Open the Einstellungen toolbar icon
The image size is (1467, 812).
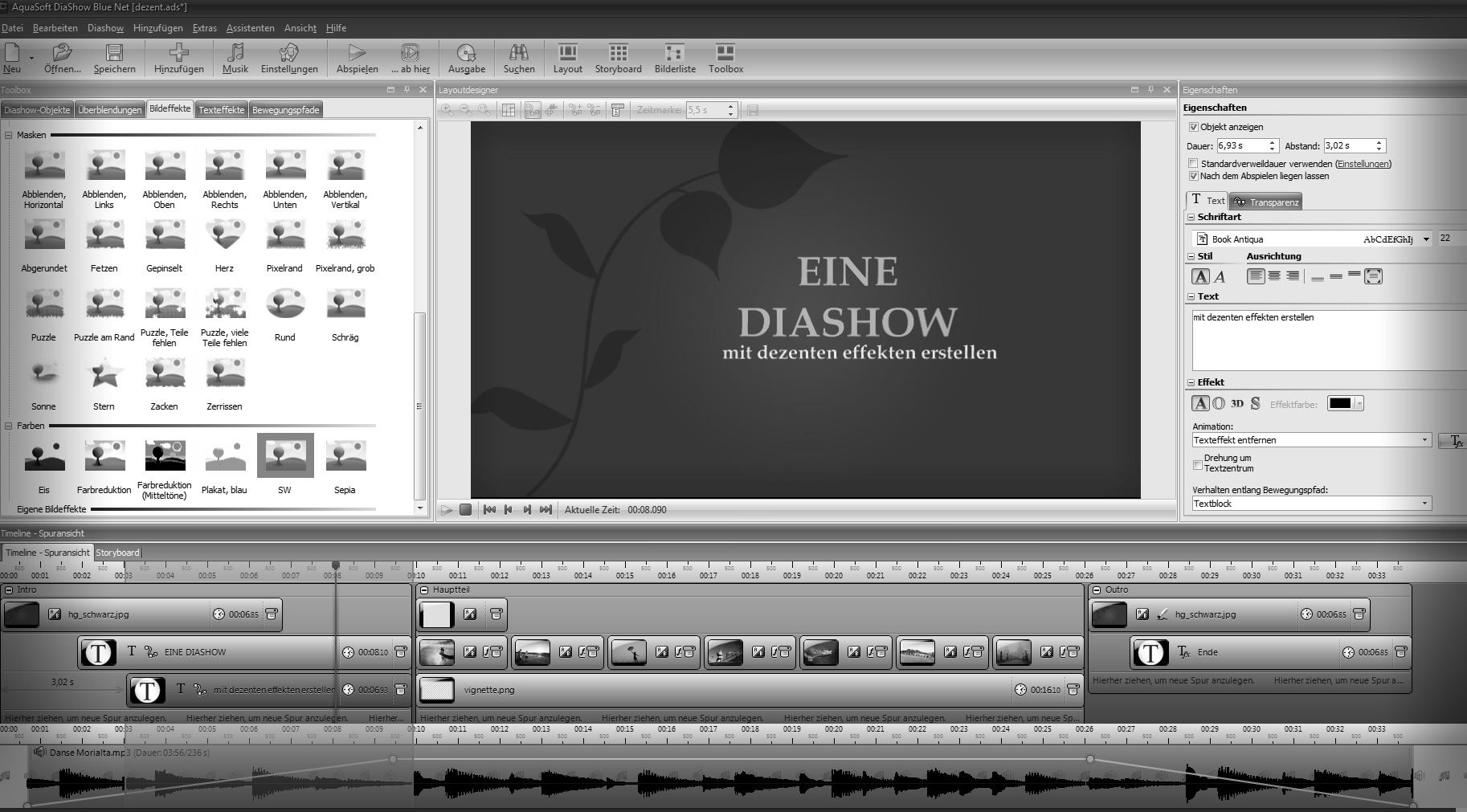pyautogui.click(x=289, y=53)
